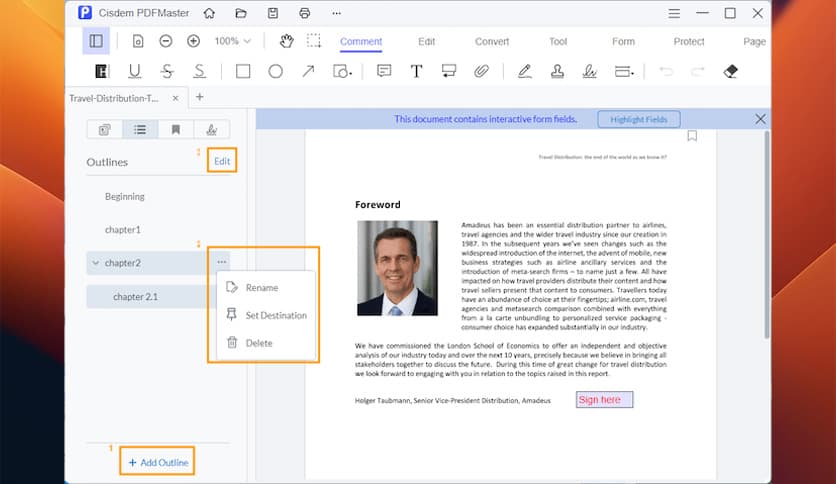Screen dimensions: 836x484
Task: Click the Redo arrow
Action: pyautogui.click(x=698, y=71)
